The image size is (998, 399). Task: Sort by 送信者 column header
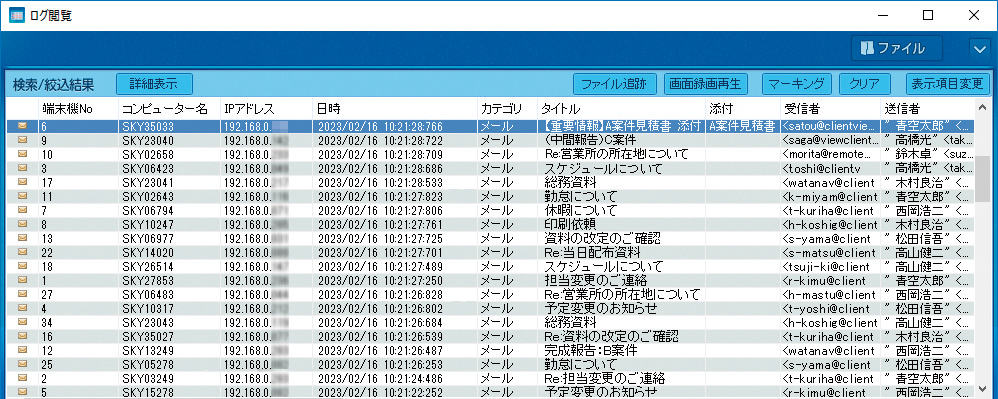click(927, 108)
